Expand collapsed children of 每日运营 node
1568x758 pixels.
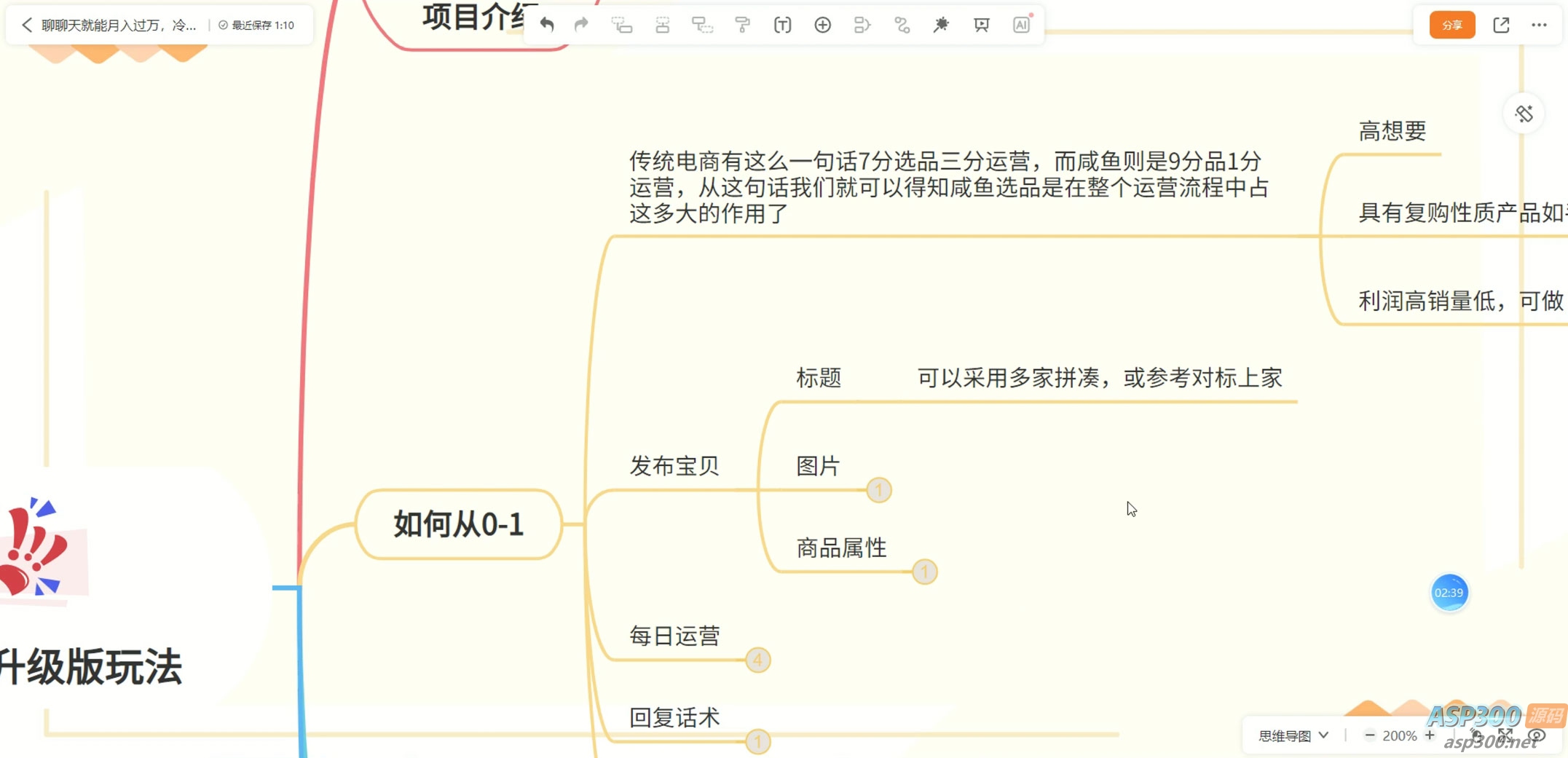pyautogui.click(x=757, y=660)
